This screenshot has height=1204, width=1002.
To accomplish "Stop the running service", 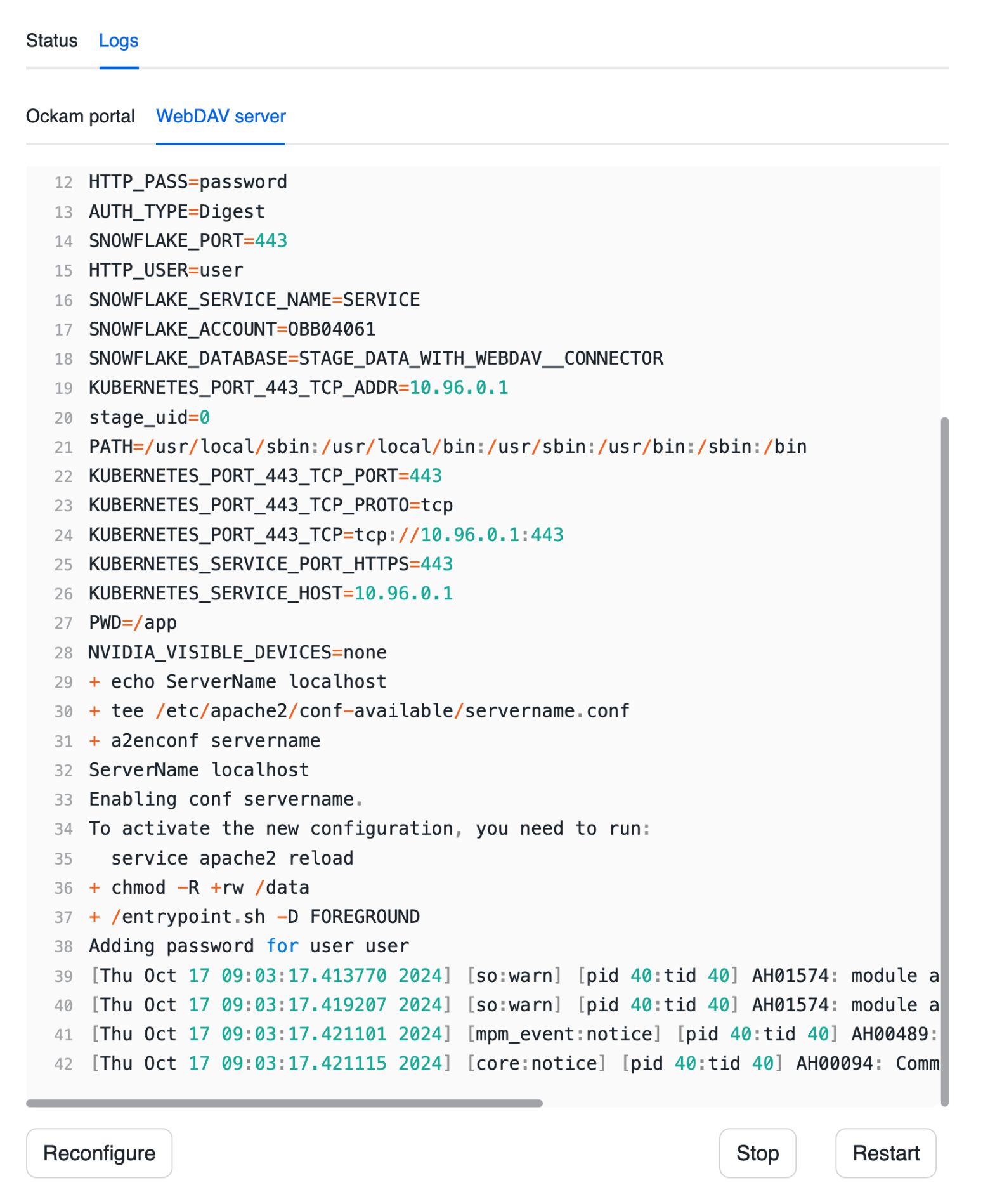I will tap(757, 1153).
